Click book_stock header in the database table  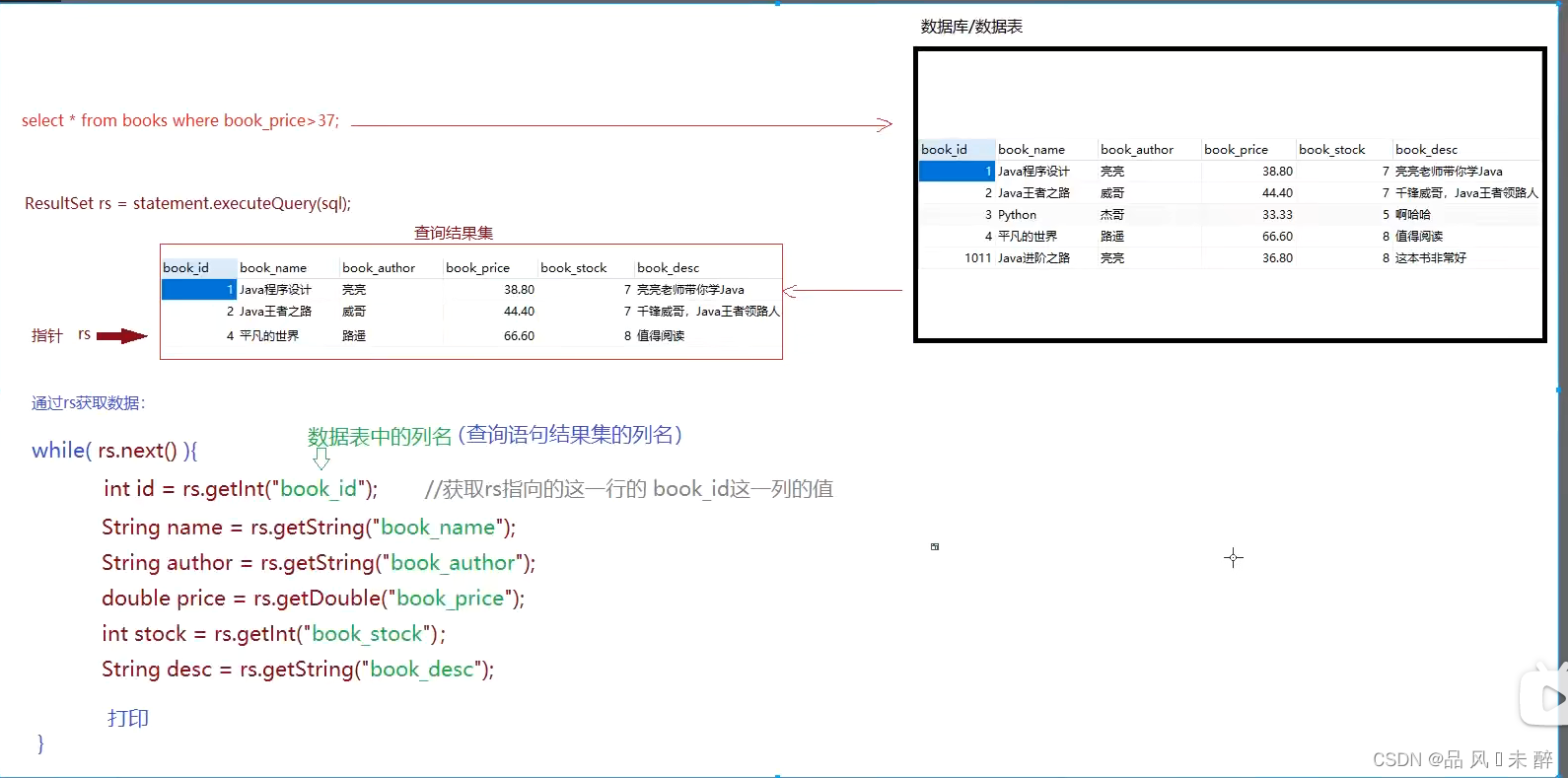1332,149
